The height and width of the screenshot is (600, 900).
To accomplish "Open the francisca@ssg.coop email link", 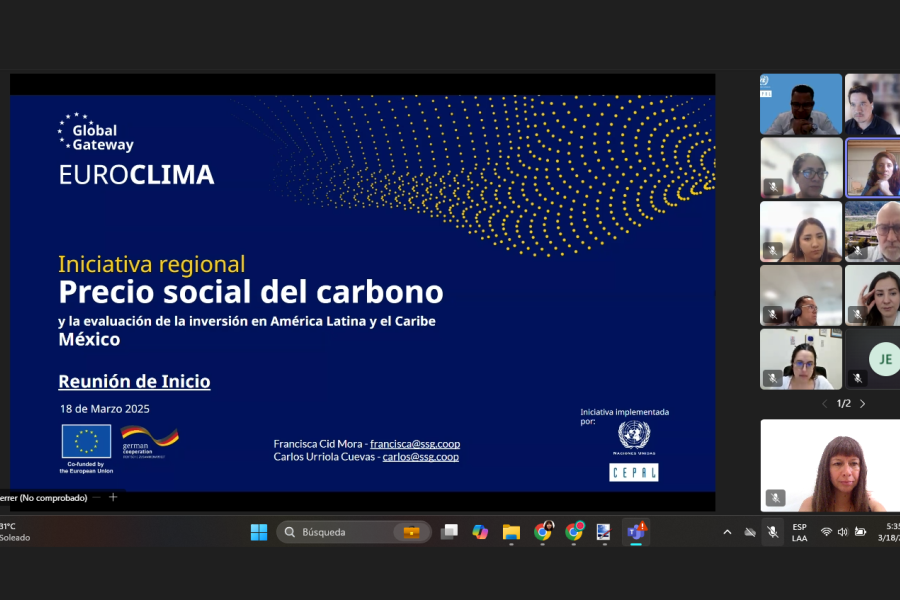I will [x=415, y=444].
